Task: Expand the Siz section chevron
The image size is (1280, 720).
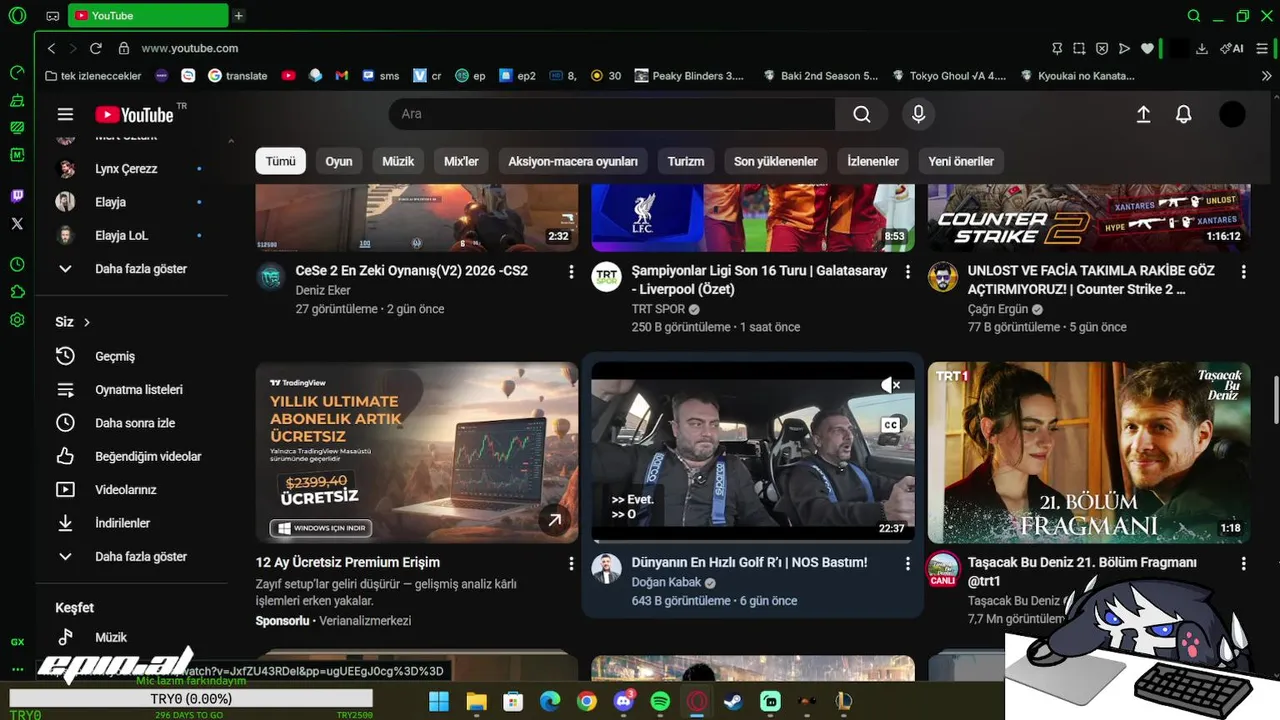Action: (87, 322)
